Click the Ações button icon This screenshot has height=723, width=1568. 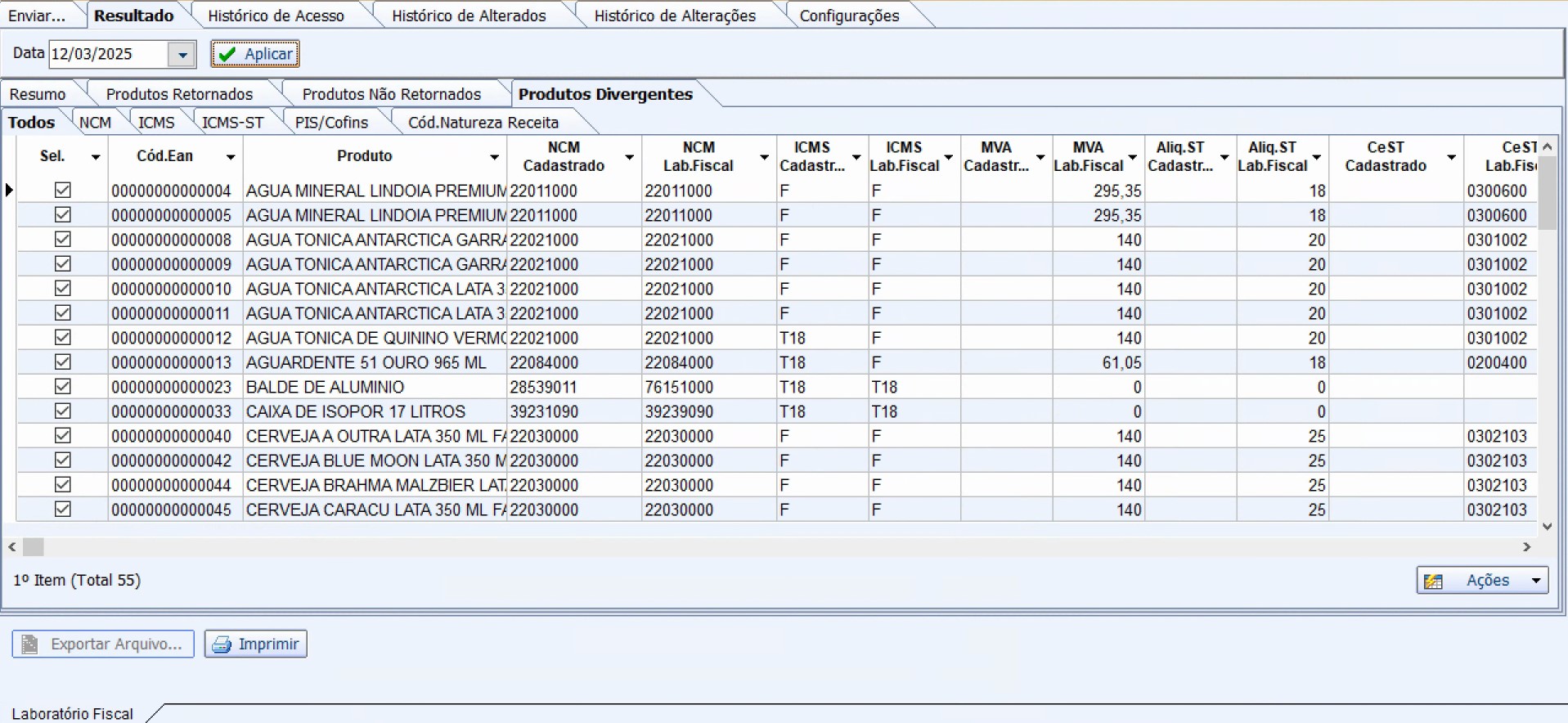point(1433,581)
